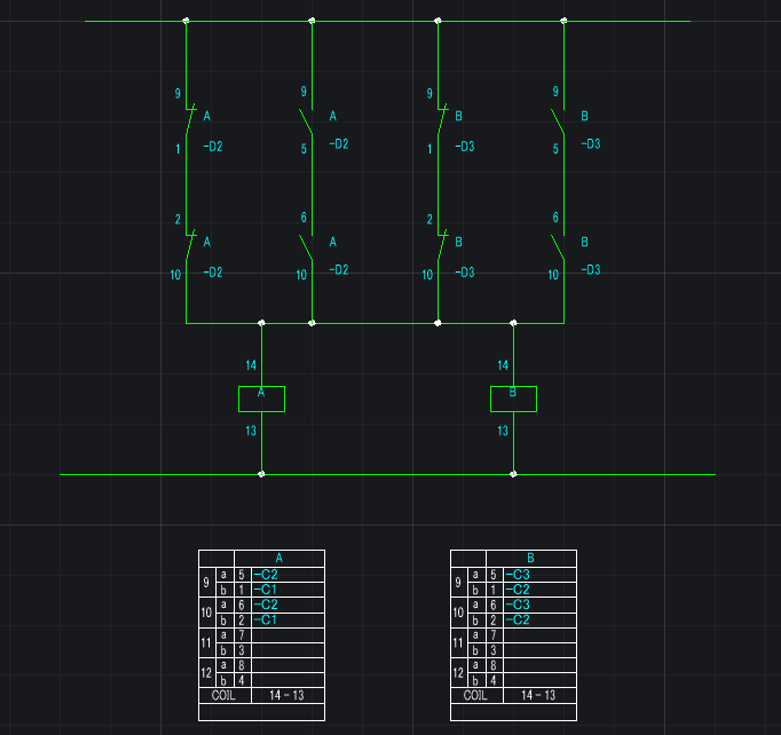781x735 pixels.
Task: Select lower normally-open contact B between terminals 6 and 10
Action: [558, 247]
